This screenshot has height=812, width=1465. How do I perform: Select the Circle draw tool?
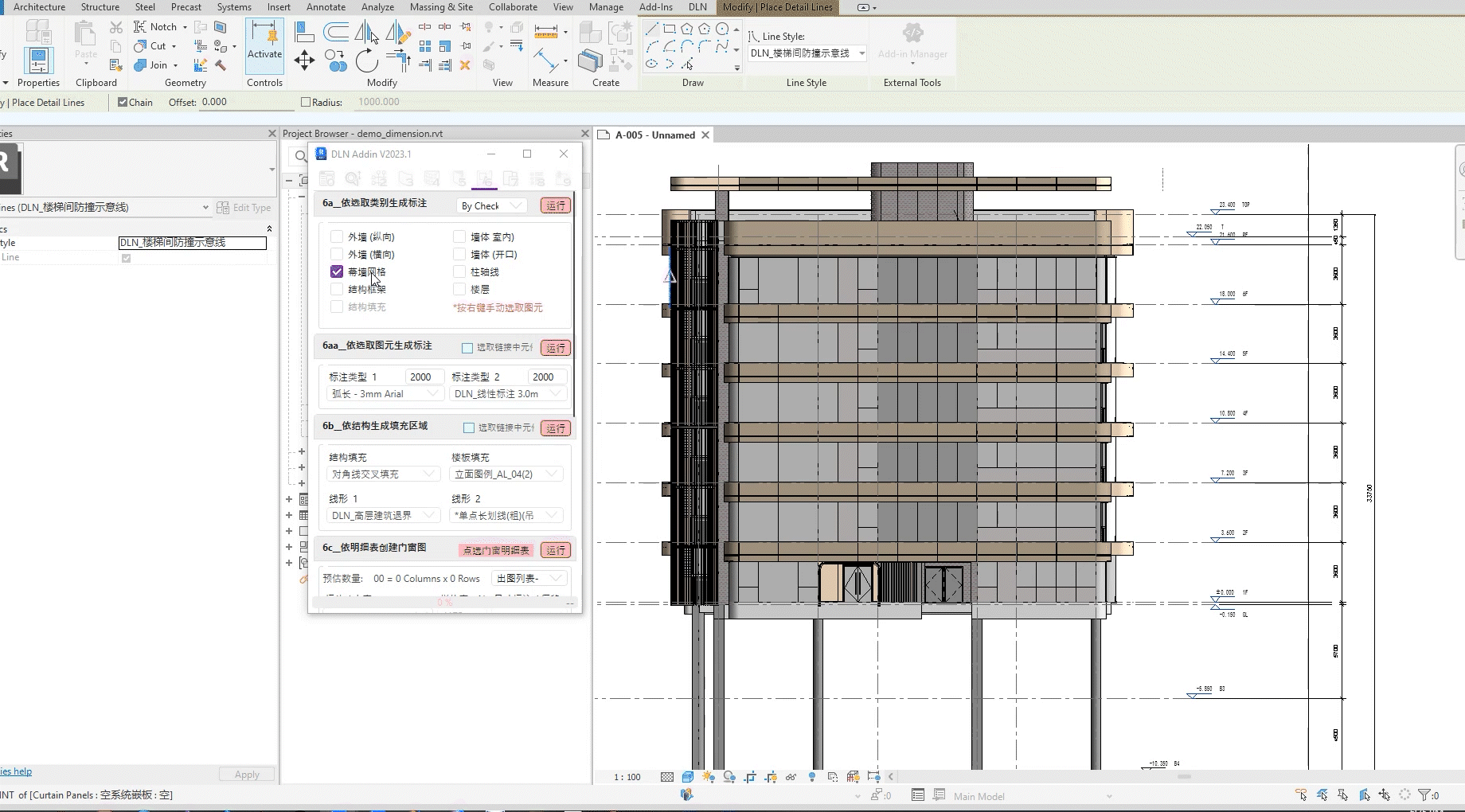(722, 29)
